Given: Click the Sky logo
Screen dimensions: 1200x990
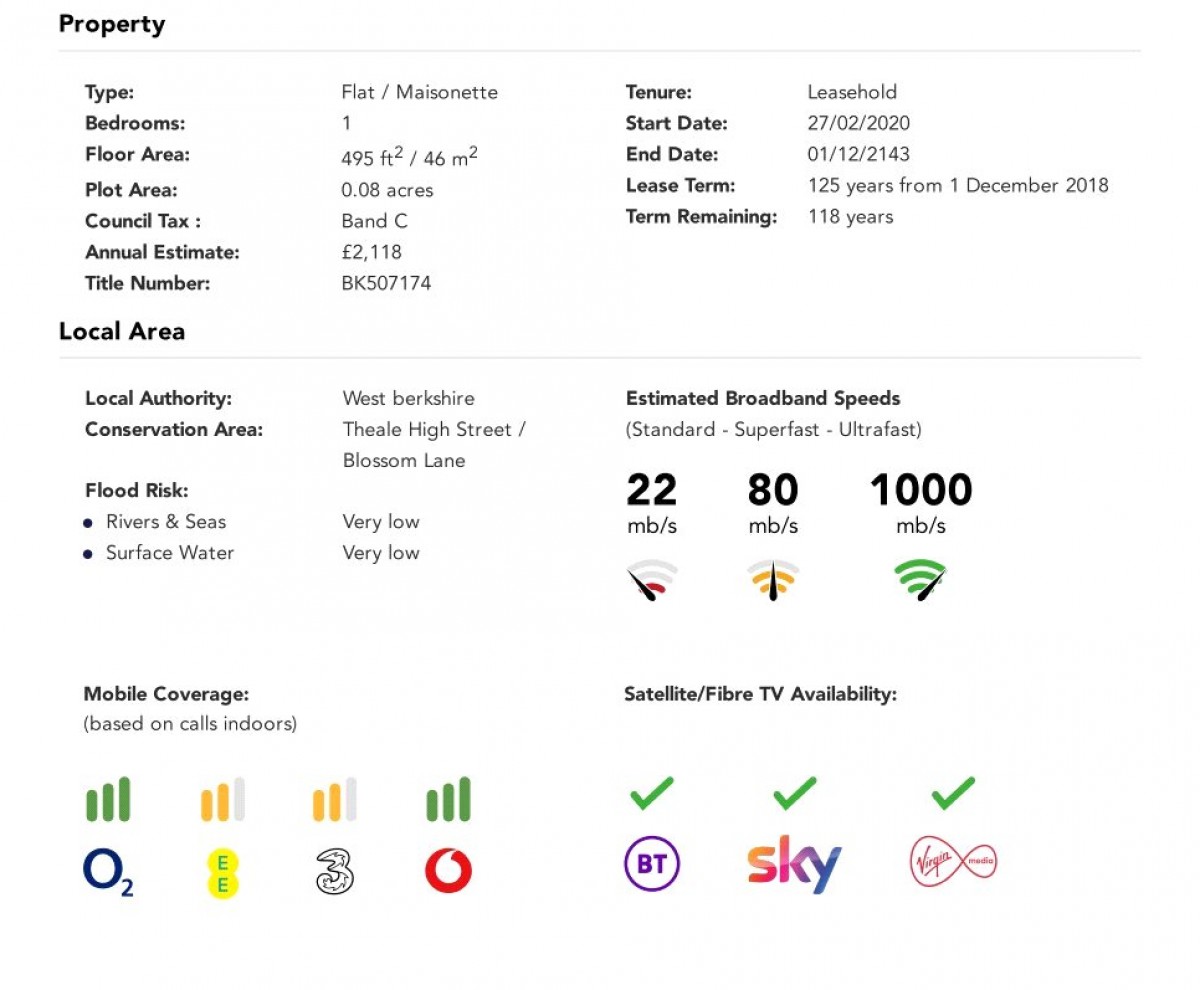Looking at the screenshot, I should (x=794, y=864).
